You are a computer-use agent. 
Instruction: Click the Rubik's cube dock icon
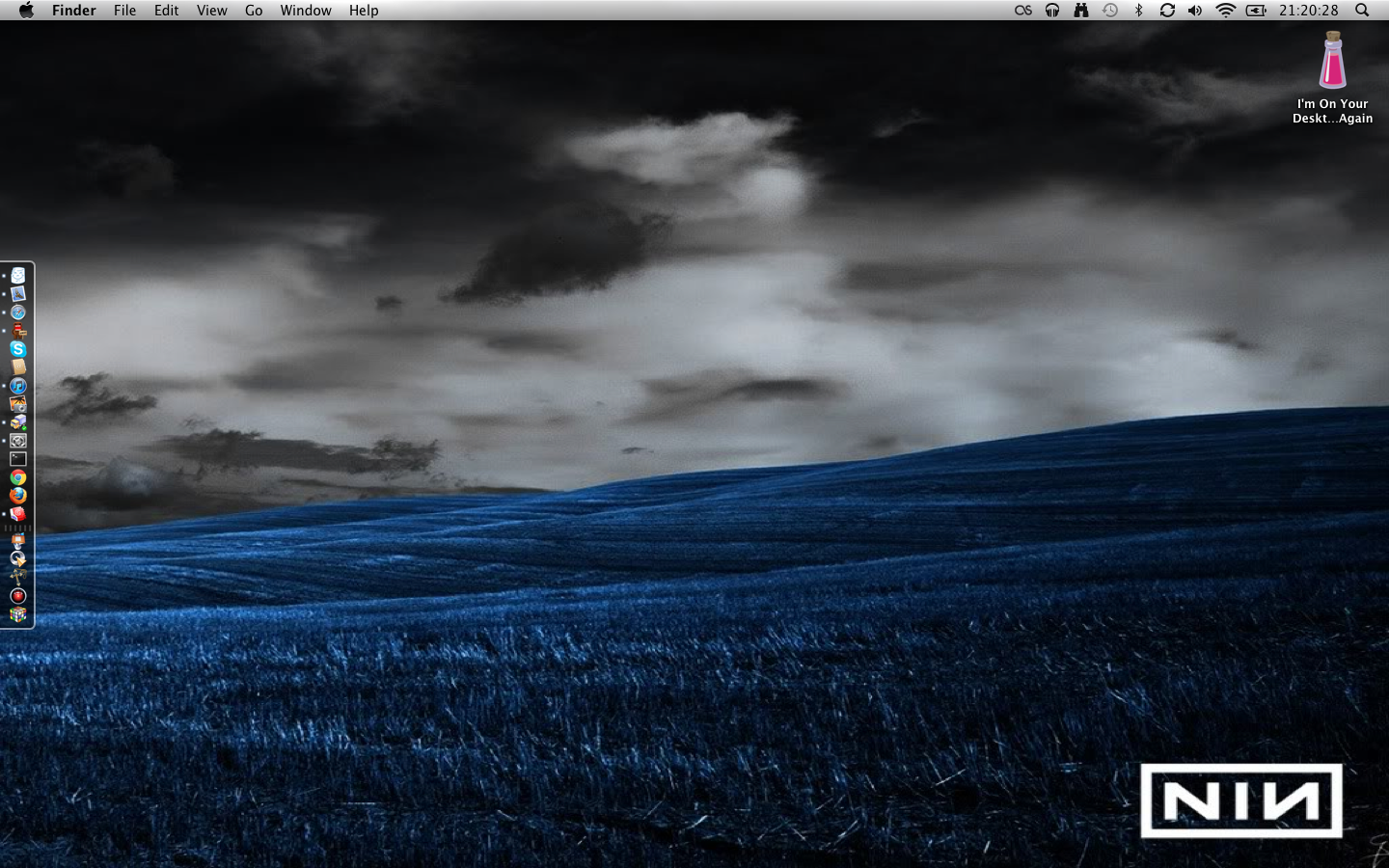(17, 614)
